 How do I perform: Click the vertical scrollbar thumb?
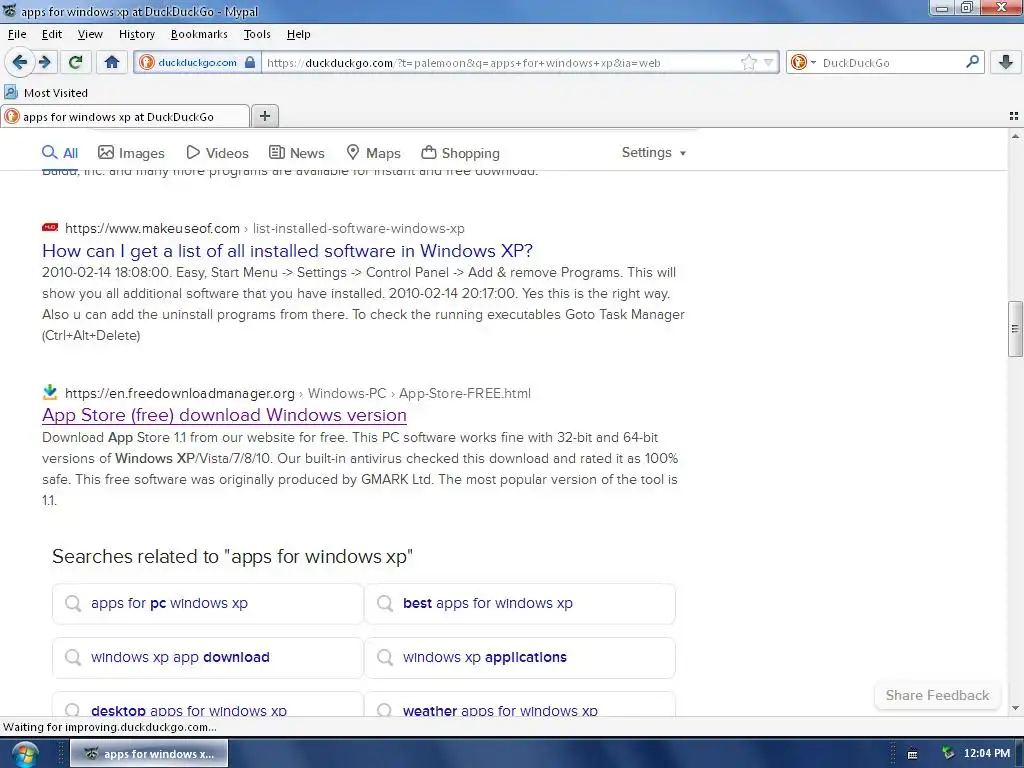(x=1015, y=328)
